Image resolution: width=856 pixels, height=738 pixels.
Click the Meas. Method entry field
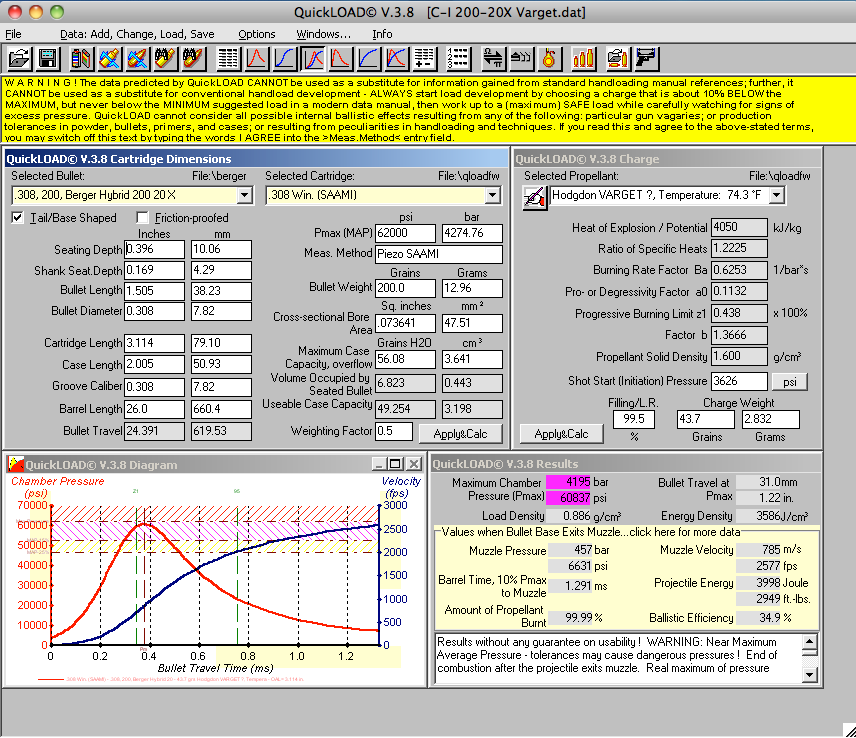[439, 254]
